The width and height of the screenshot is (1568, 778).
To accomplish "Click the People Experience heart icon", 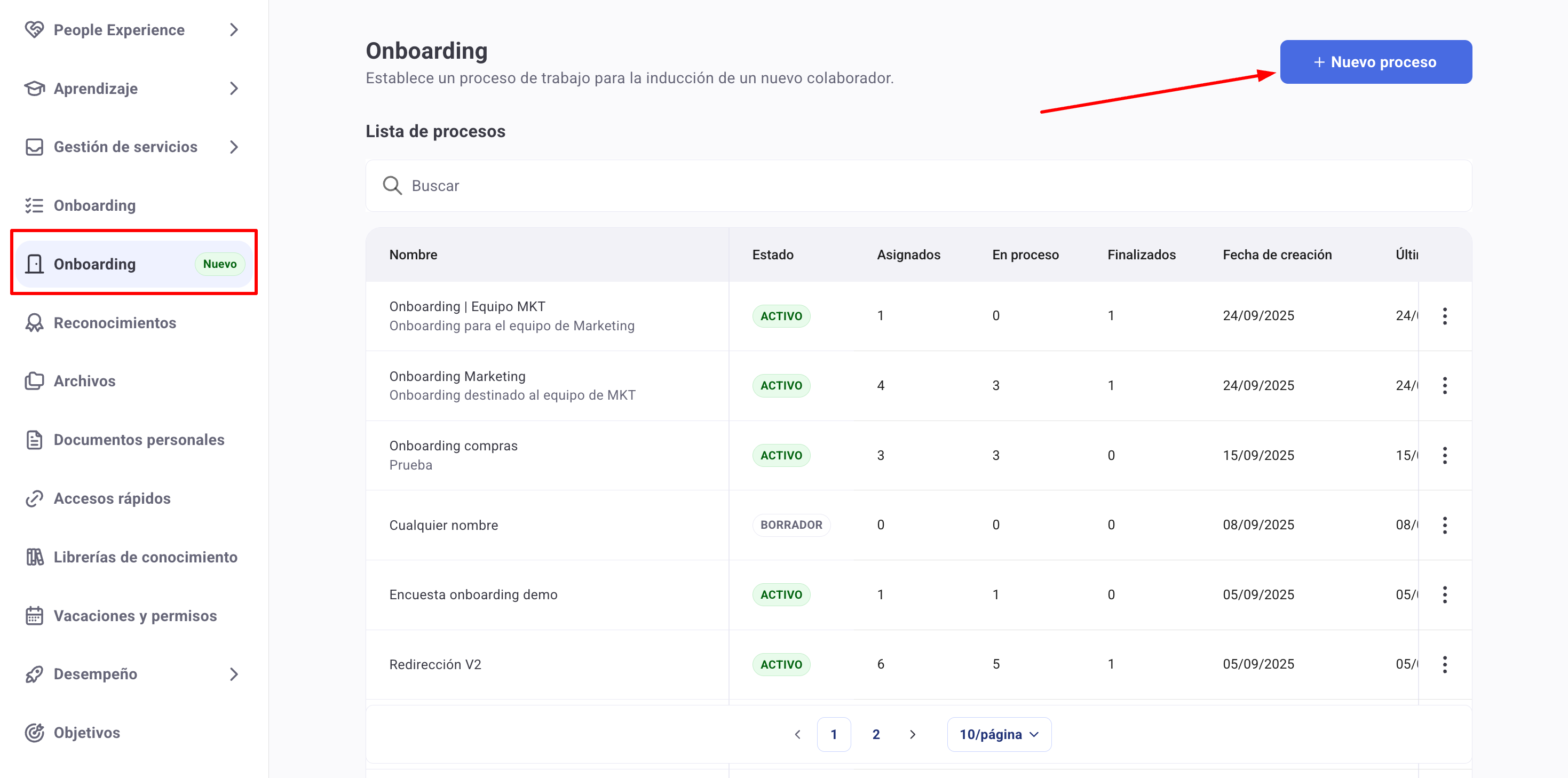I will (34, 29).
